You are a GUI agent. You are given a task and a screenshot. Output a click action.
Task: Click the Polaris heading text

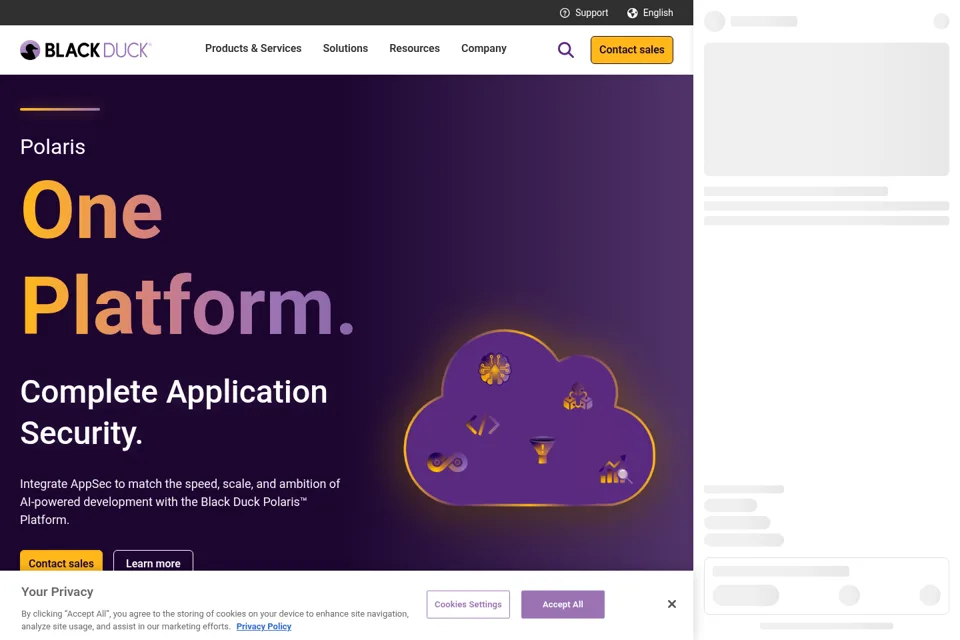click(x=53, y=147)
